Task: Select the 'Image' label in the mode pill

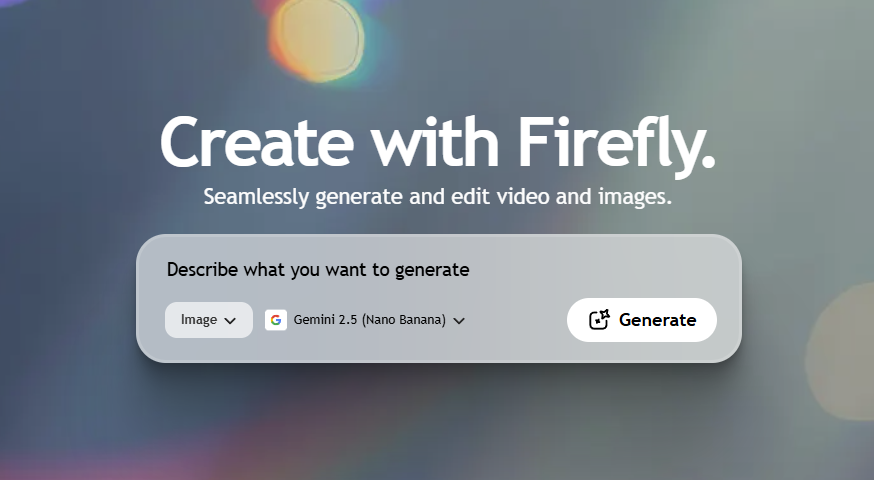Action: click(198, 320)
